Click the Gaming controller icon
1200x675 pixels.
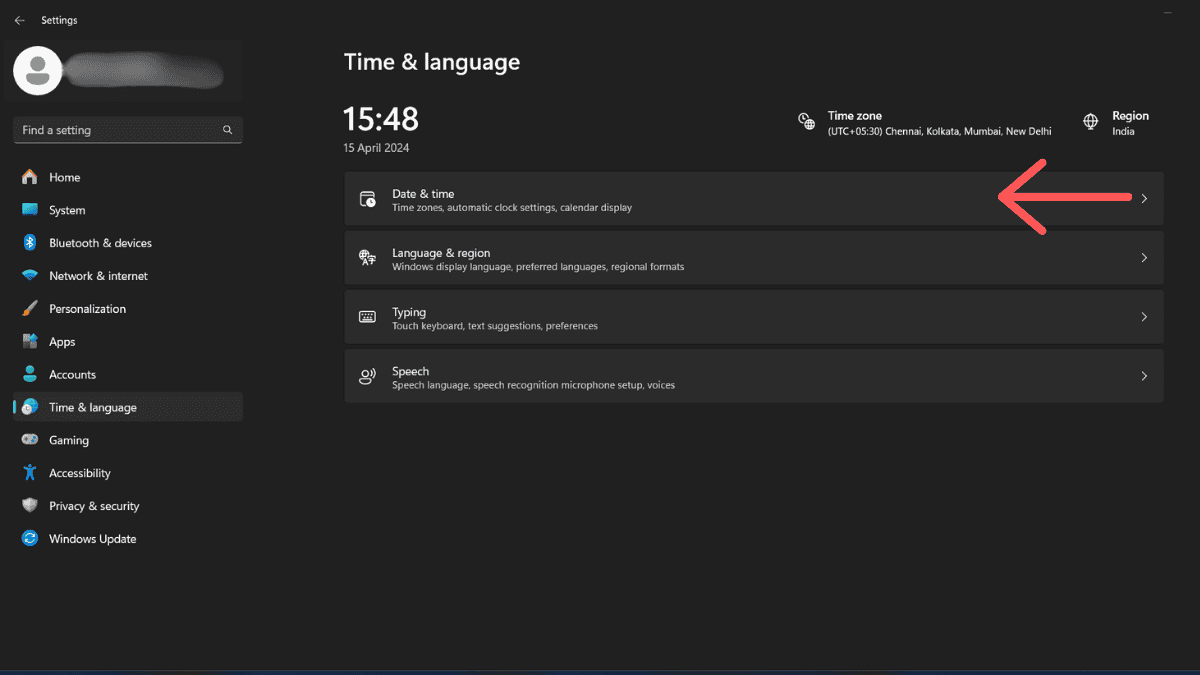[30, 440]
